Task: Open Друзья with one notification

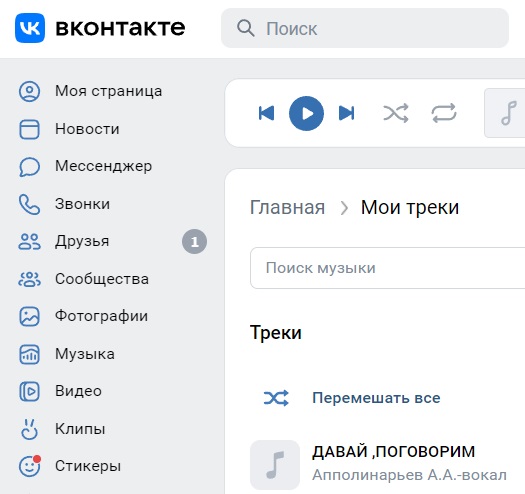Action: click(x=112, y=241)
